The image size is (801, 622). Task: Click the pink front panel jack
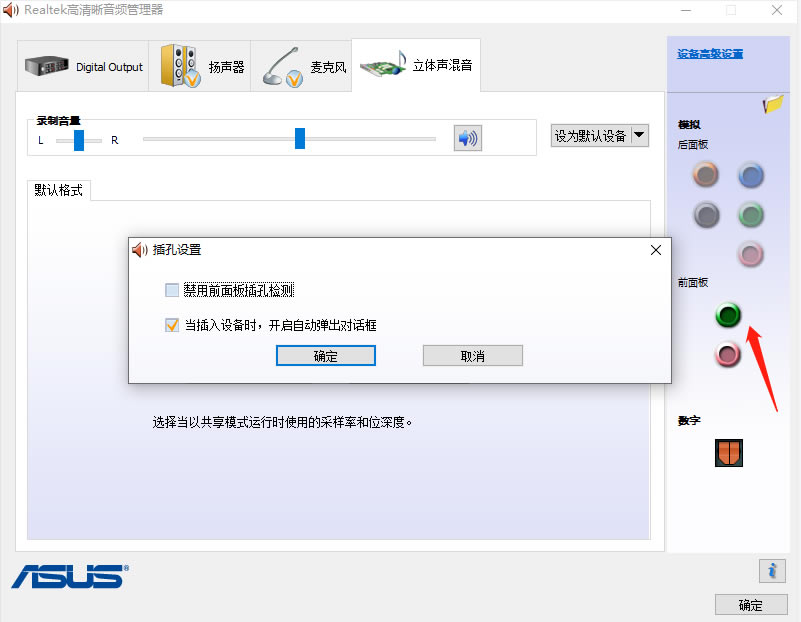728,353
